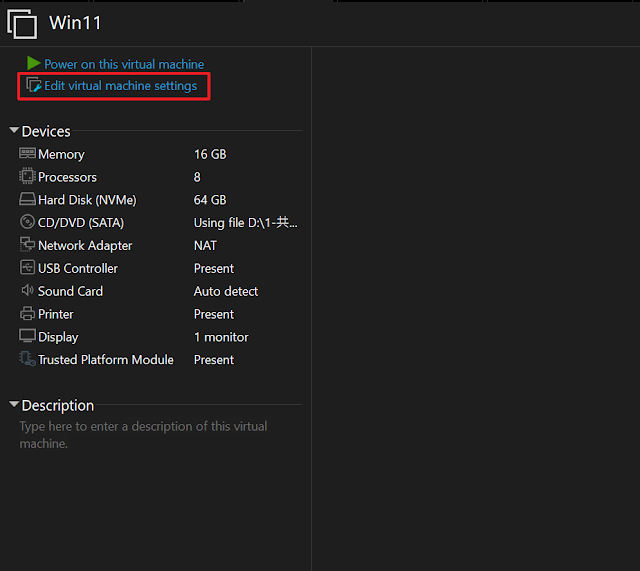Viewport: 640px width, 571px height.
Task: Select the Memory device icon
Action: tap(27, 153)
